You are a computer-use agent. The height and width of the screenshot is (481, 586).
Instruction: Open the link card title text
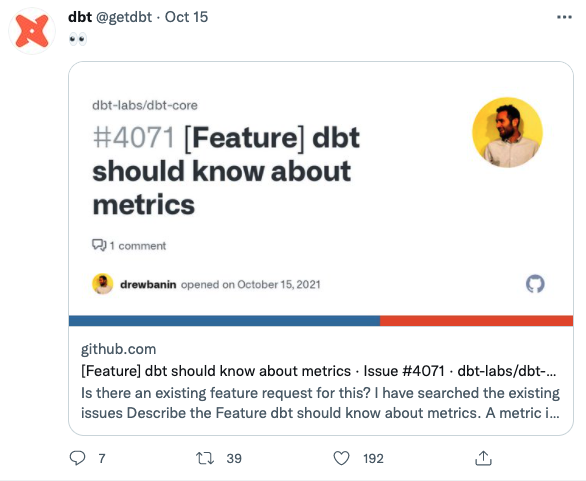[318, 371]
